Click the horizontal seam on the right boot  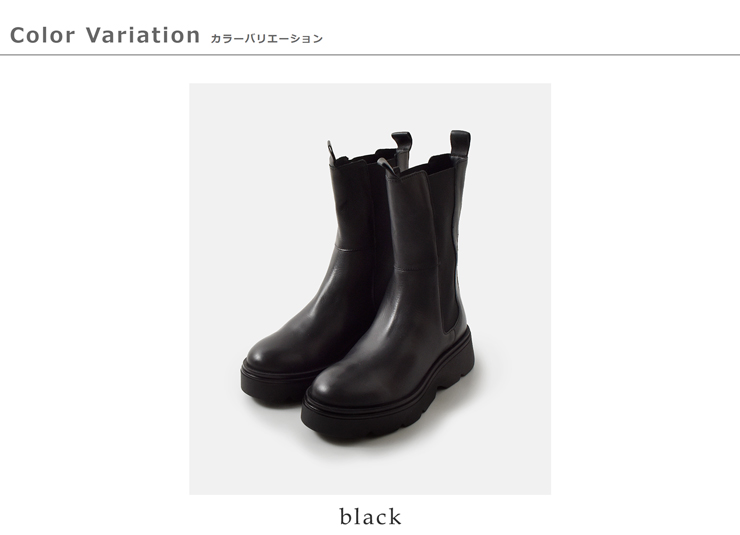coord(415,268)
